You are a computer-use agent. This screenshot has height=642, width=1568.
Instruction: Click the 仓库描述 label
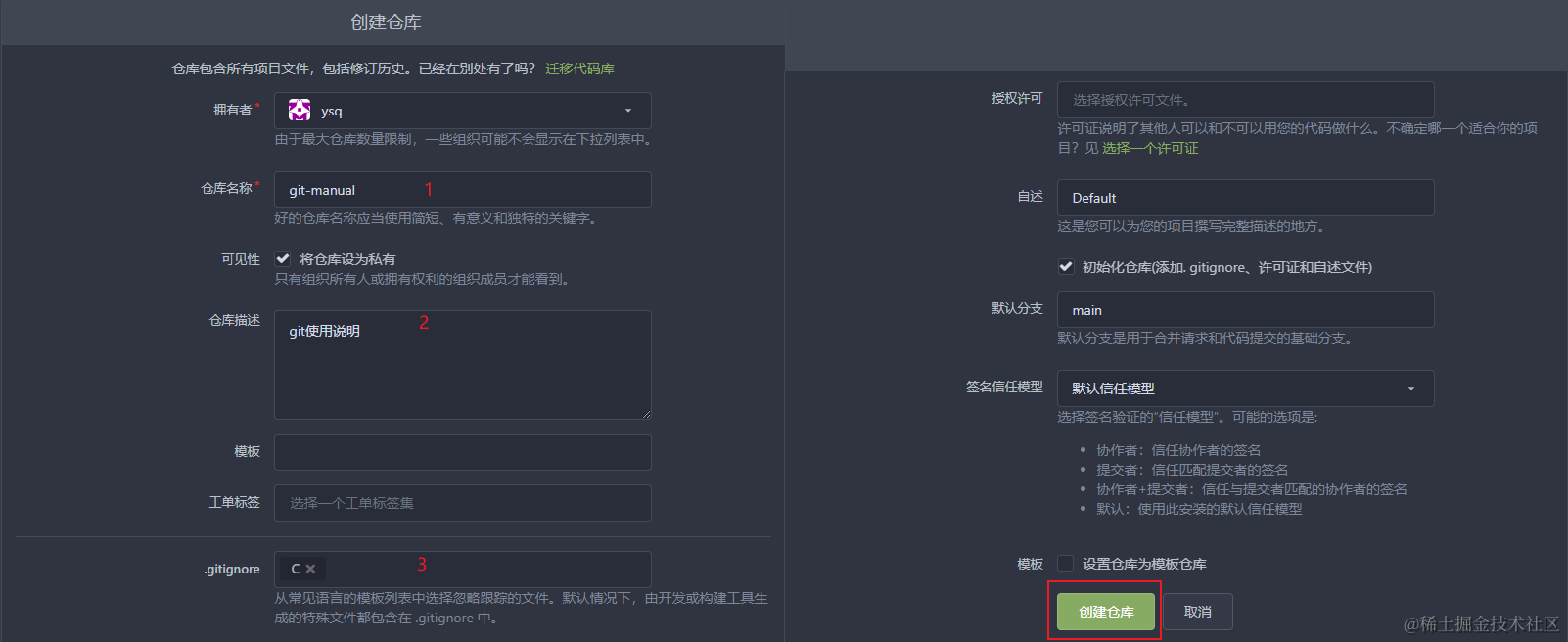pos(234,320)
